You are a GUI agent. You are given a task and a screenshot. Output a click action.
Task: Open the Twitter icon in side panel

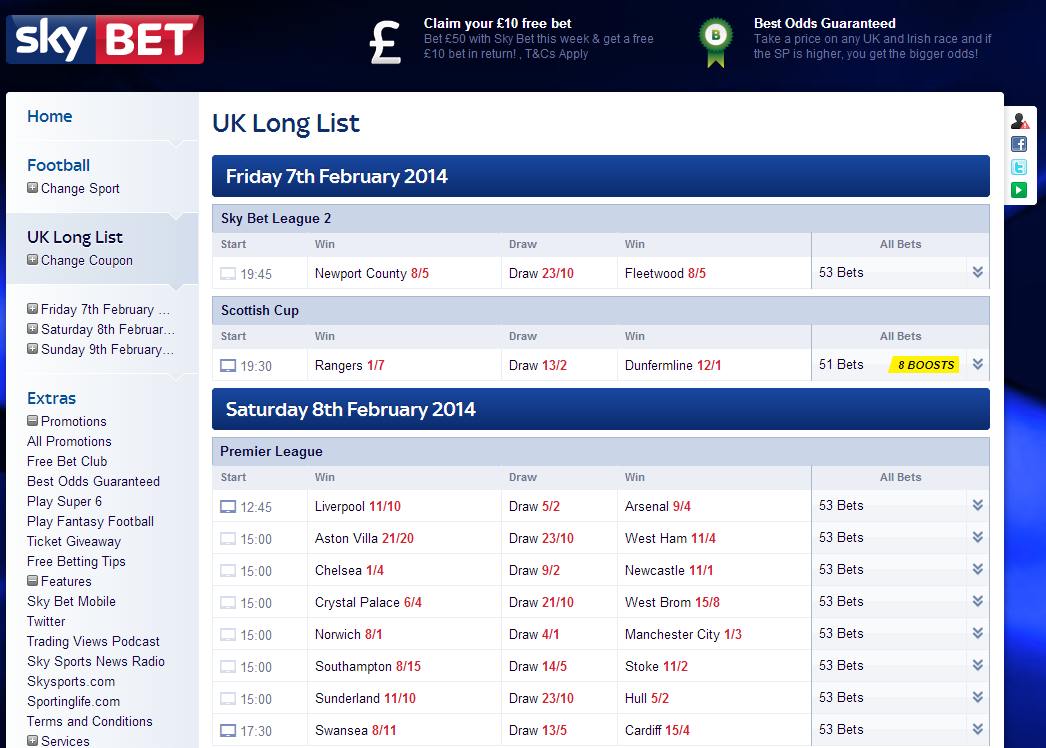coord(1019,167)
